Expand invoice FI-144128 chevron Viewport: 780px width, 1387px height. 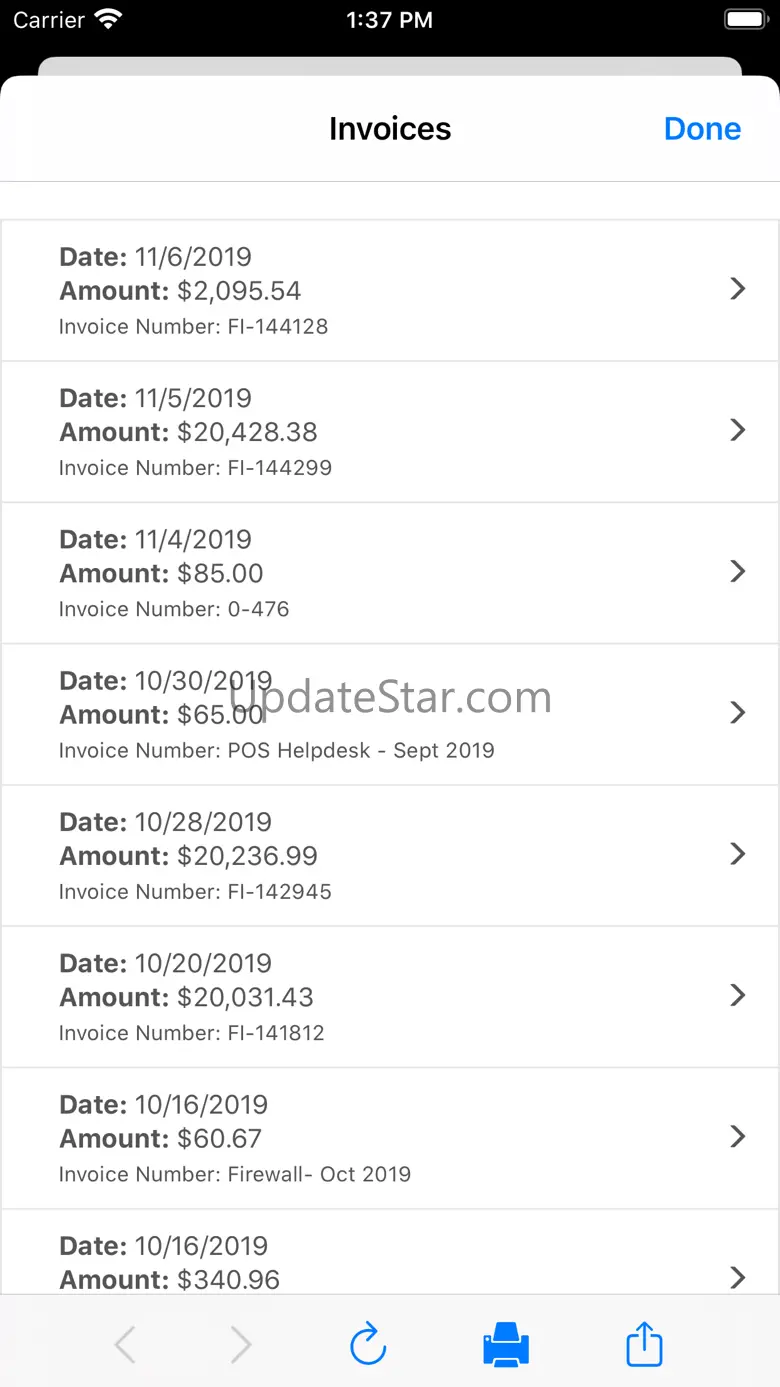(738, 289)
